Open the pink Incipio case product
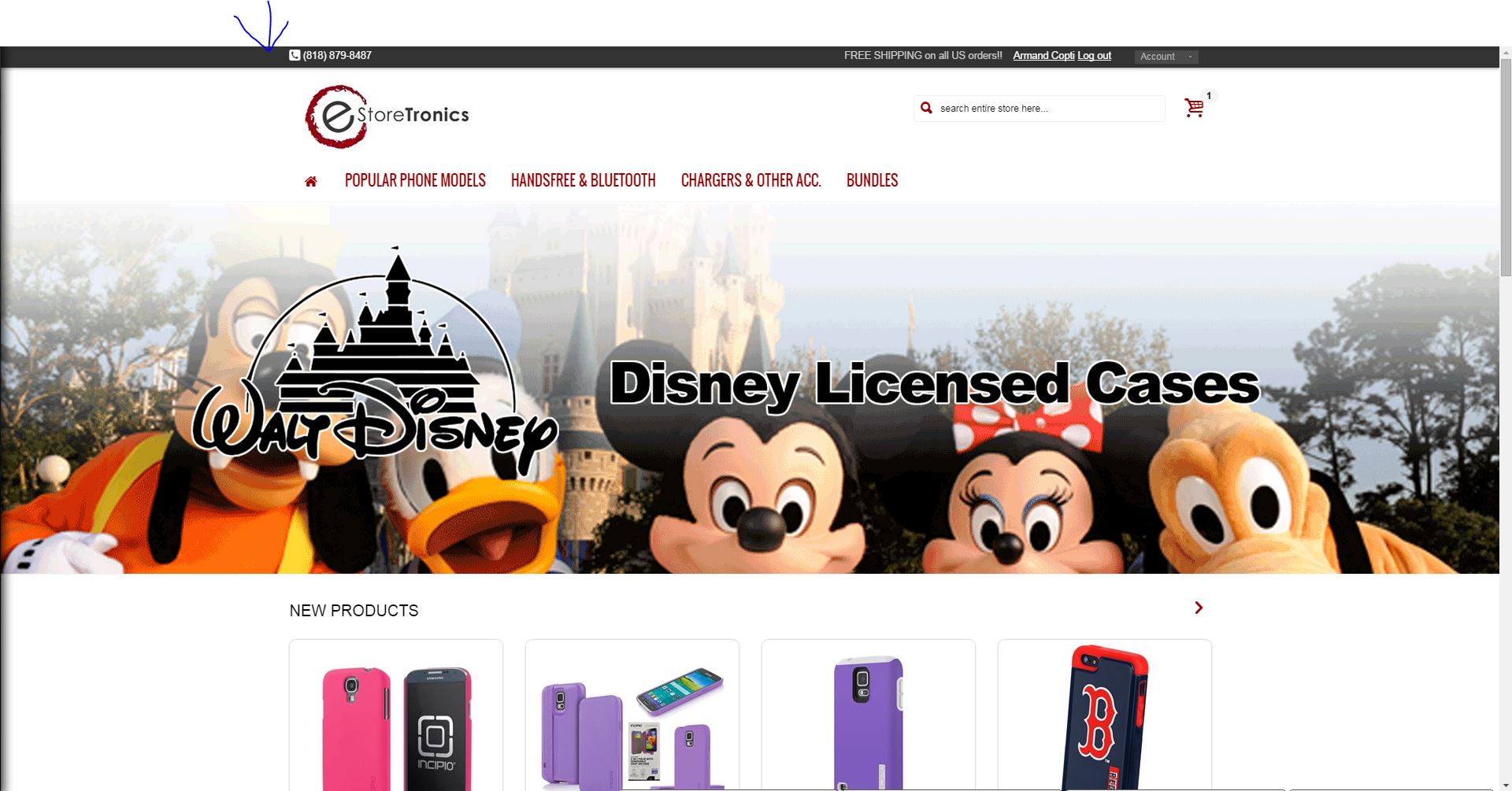 click(x=396, y=715)
